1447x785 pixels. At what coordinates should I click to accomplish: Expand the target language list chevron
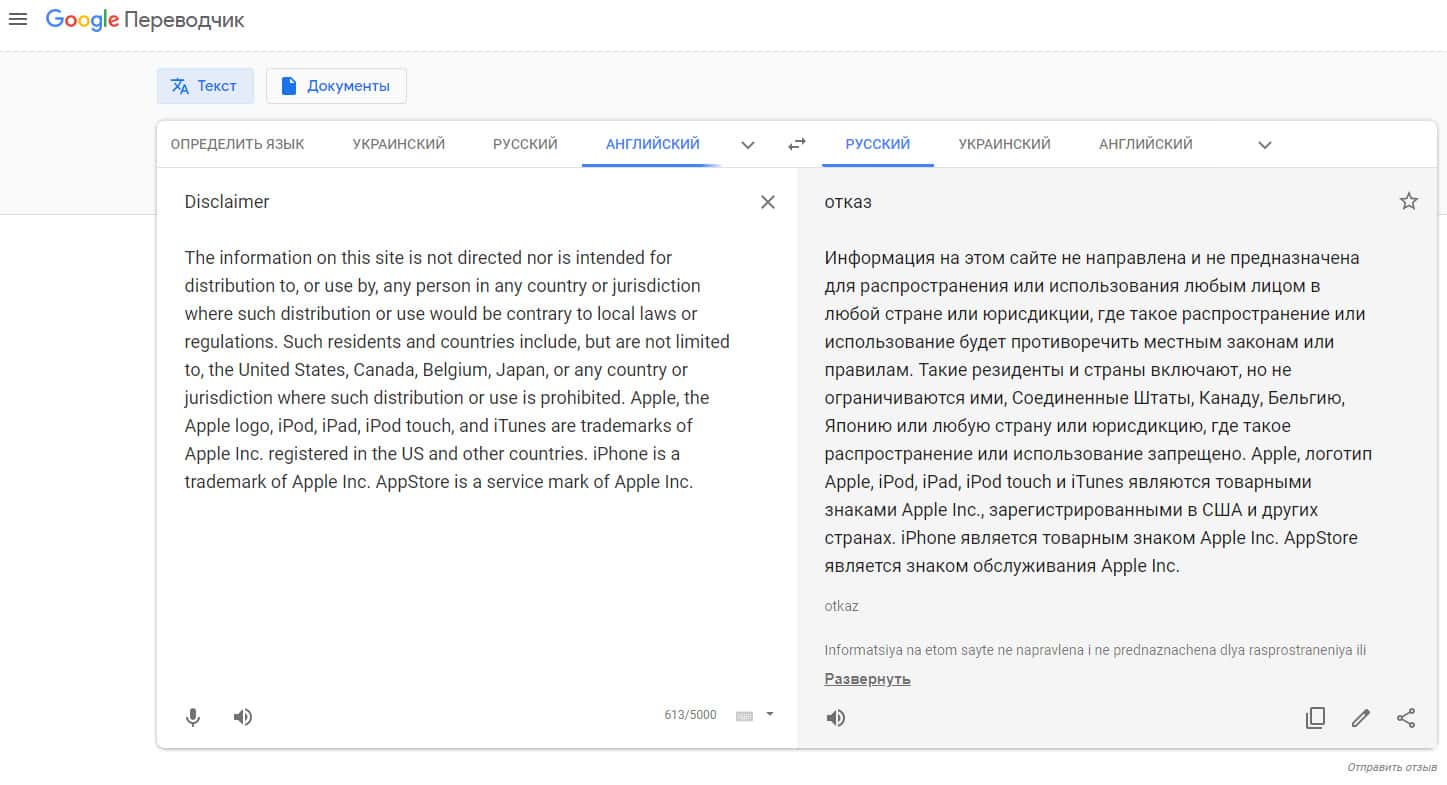(x=1264, y=145)
